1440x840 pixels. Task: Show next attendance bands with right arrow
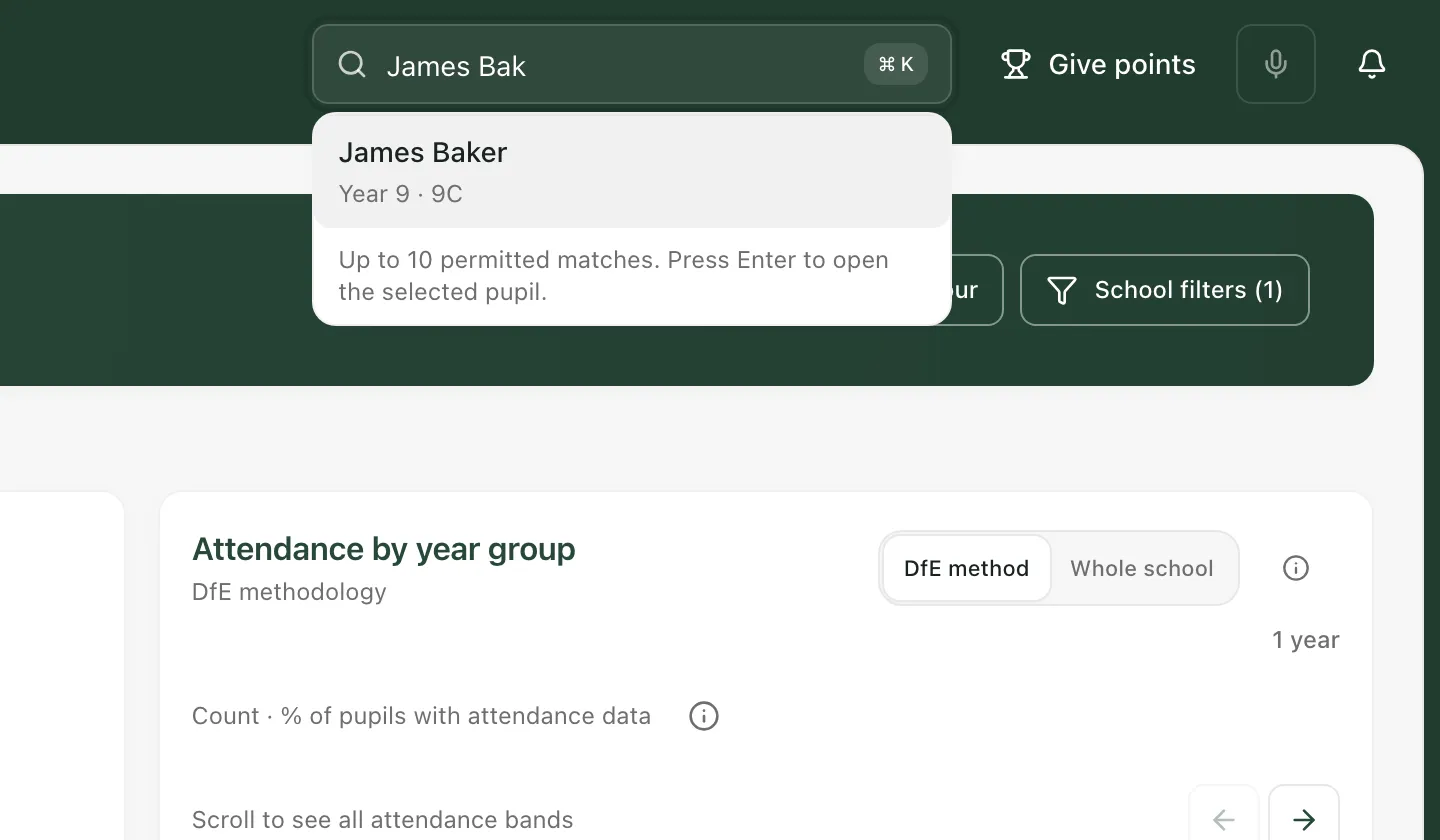(x=1303, y=820)
